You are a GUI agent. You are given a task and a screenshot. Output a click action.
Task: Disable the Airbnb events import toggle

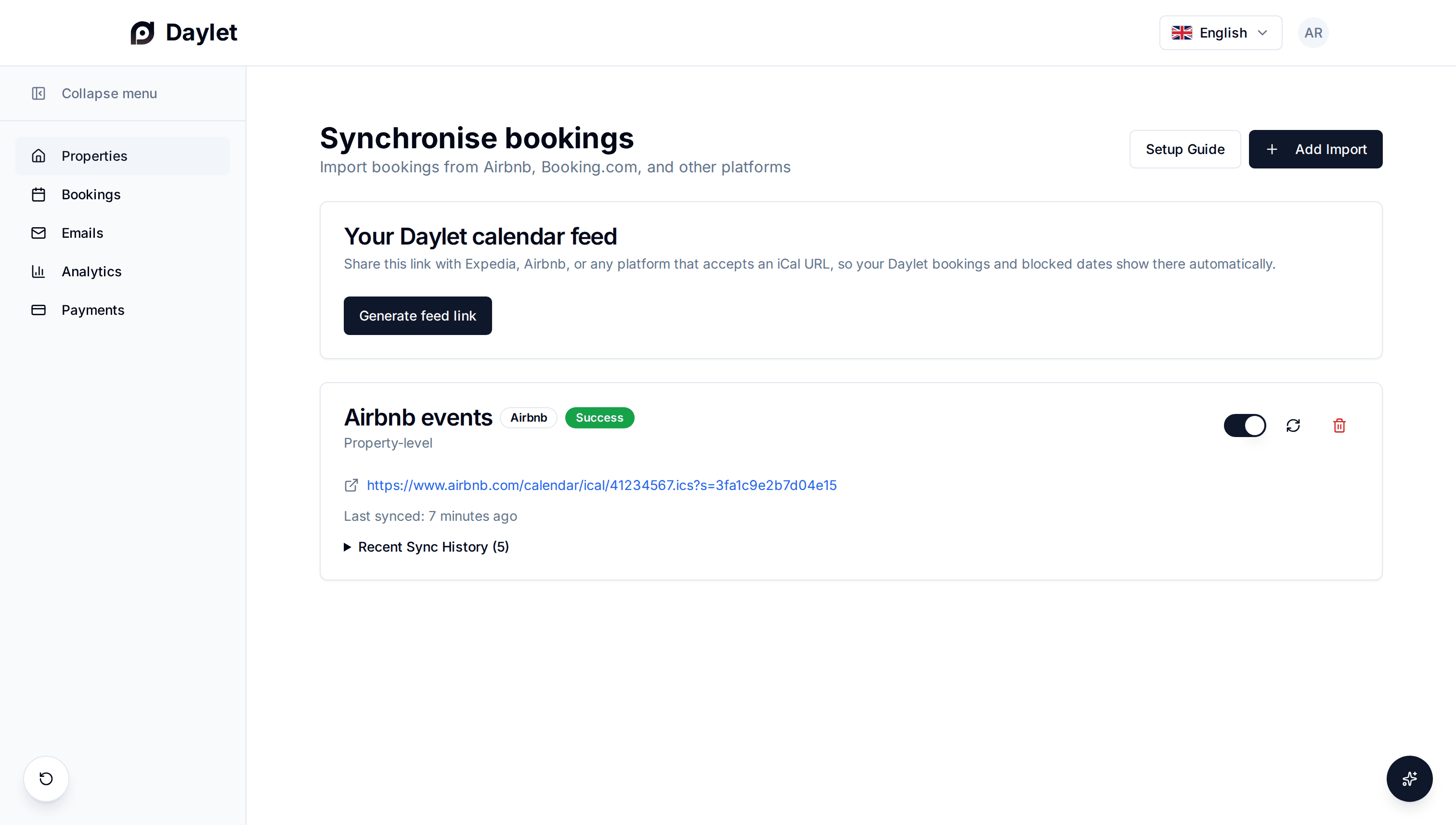coord(1245,425)
